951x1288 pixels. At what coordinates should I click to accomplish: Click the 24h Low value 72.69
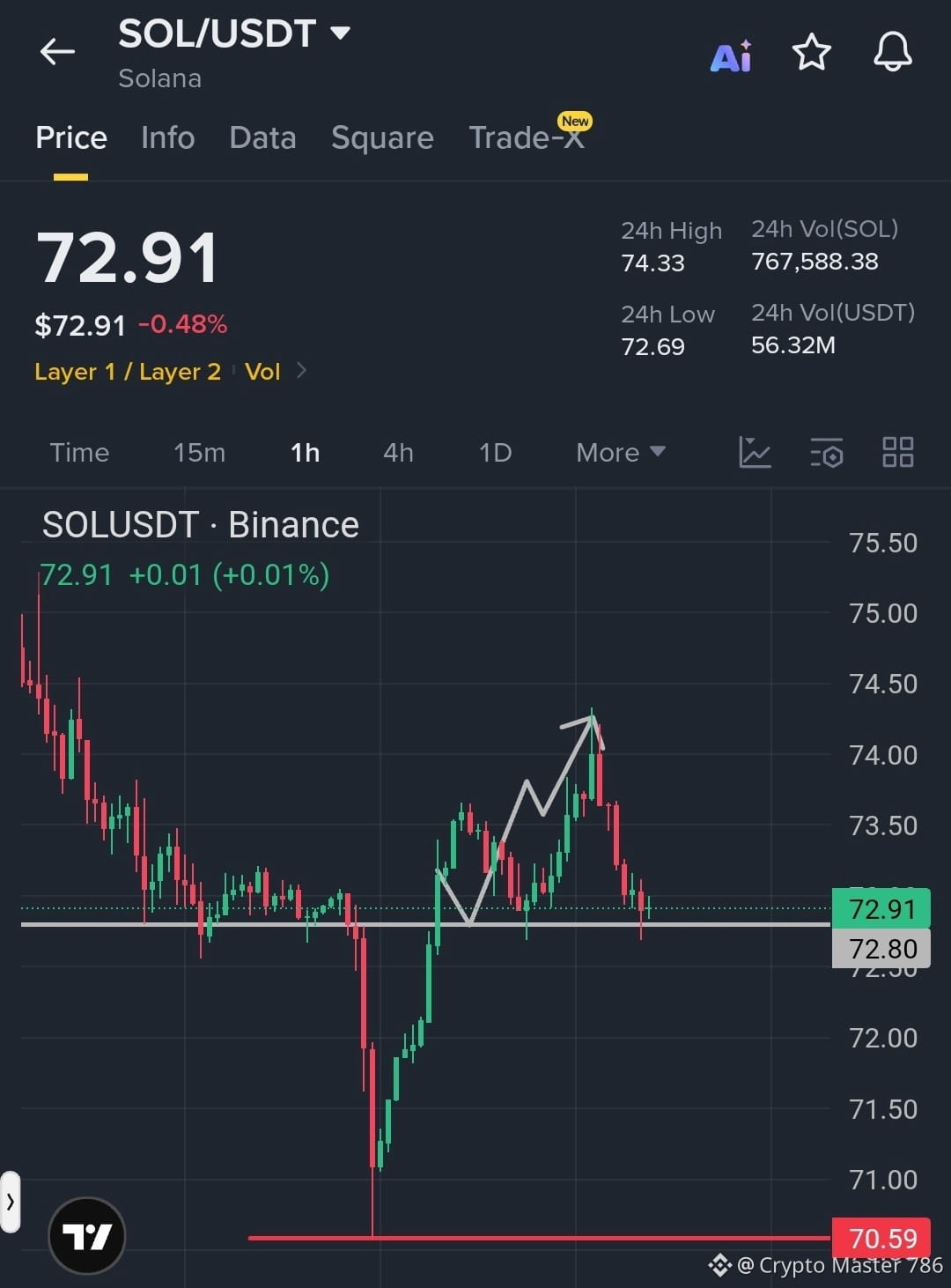652,346
